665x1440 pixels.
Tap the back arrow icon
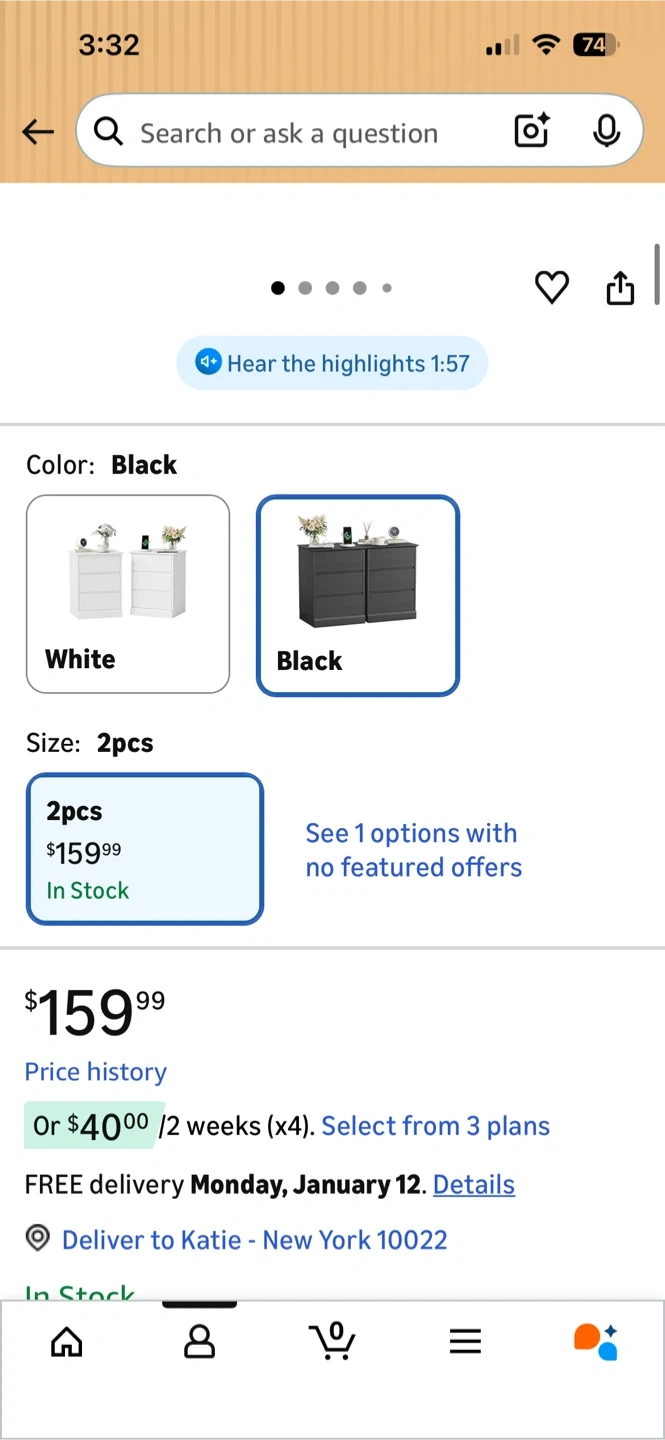(x=38, y=132)
